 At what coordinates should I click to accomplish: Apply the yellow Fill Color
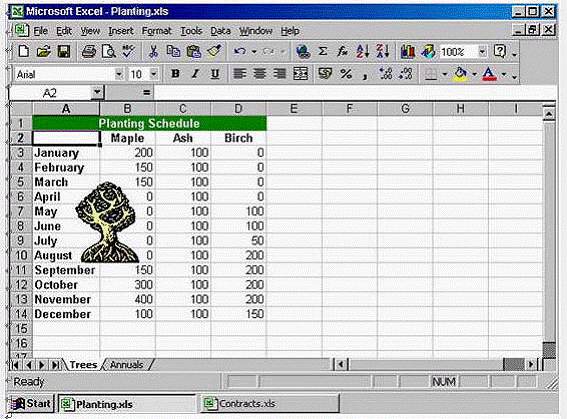point(460,74)
